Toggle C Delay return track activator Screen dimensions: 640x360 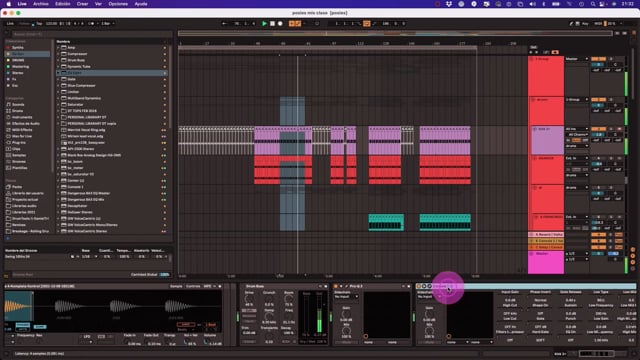coord(598,247)
